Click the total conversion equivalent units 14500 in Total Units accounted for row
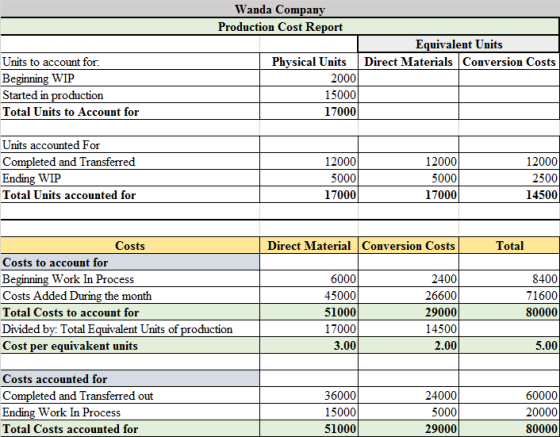This screenshot has height=437, width=560. pyautogui.click(x=542, y=195)
